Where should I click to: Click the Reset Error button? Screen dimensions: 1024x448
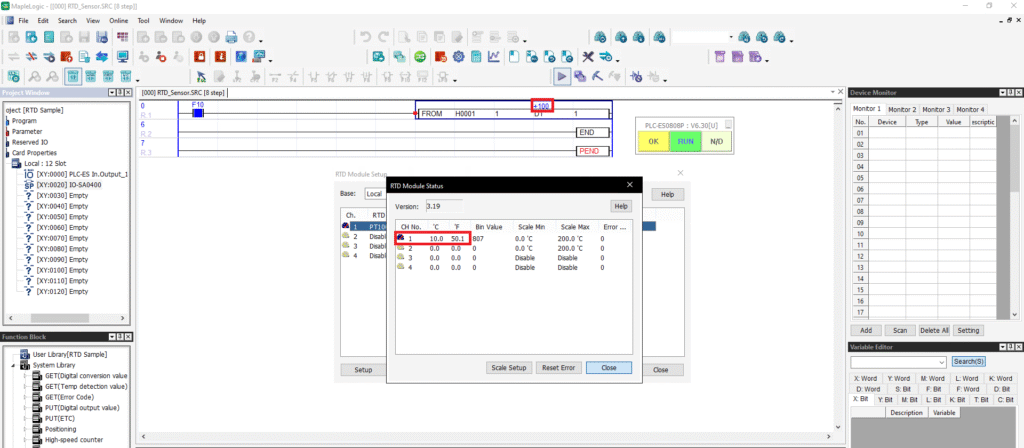558,368
